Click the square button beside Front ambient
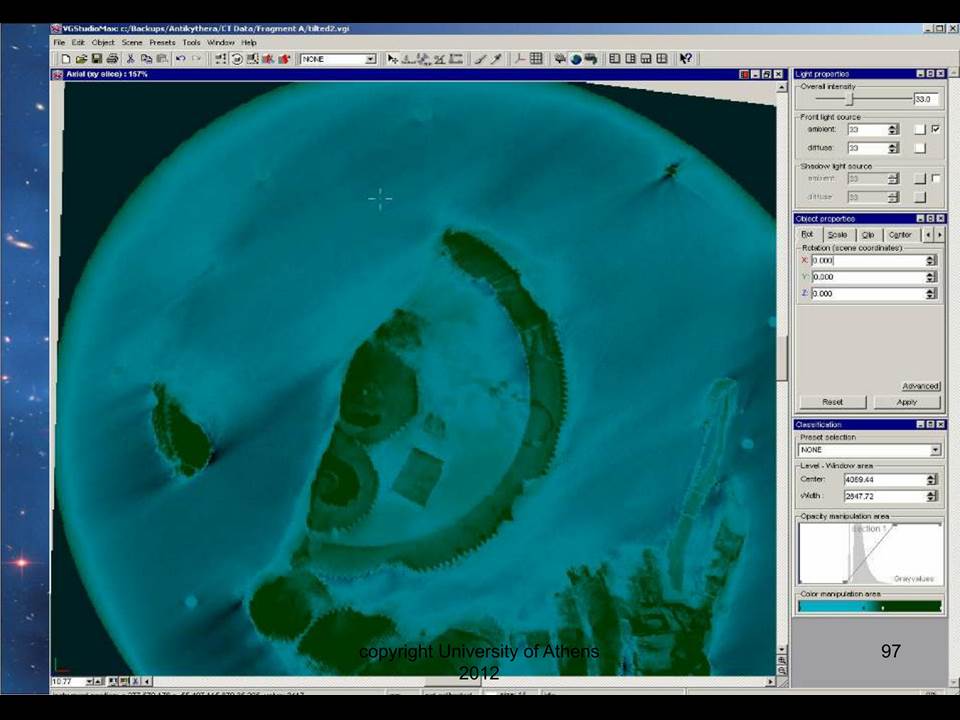Screen dimensions: 960x720 (920, 129)
